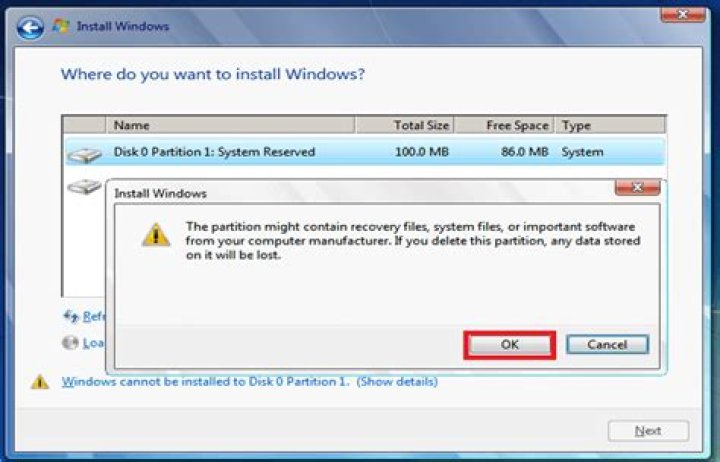Click the blue back arrow button
Viewport: 720px width, 462px height.
30,29
